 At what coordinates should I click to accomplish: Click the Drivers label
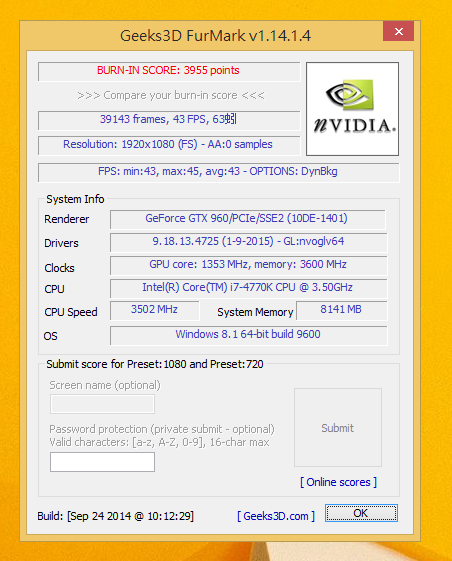[61, 243]
